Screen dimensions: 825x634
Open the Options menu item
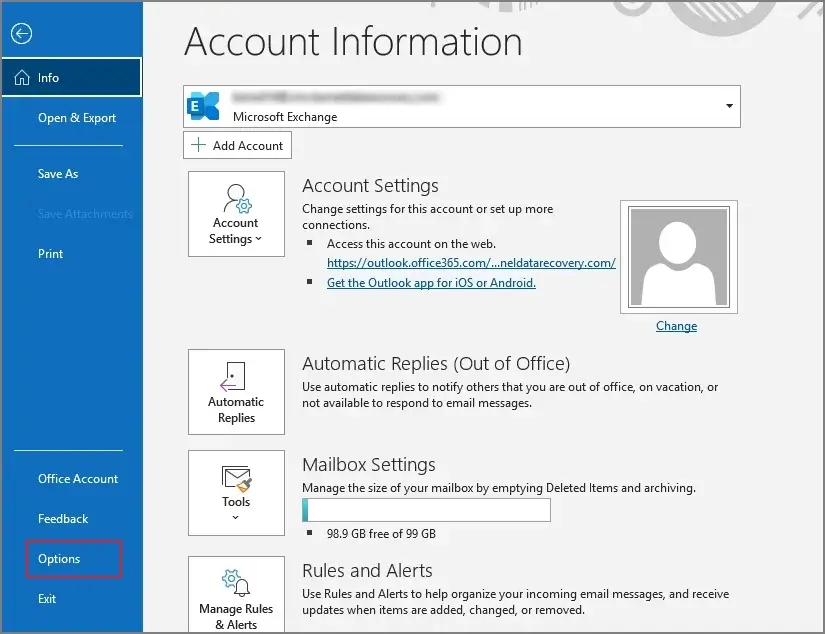(x=59, y=559)
